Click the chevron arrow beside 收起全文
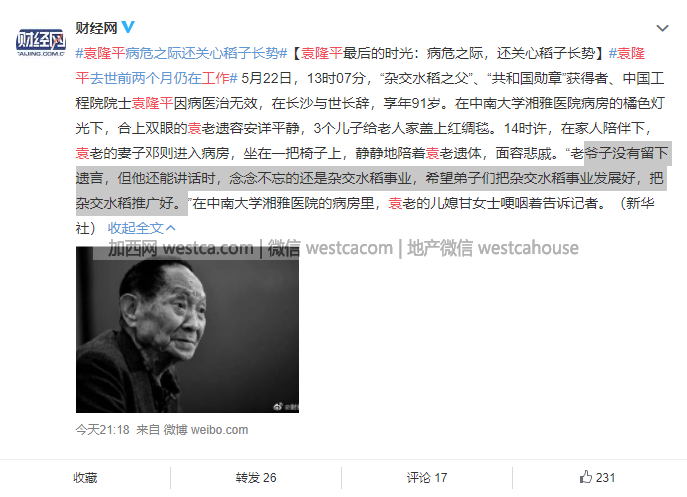687x497 pixels. point(171,228)
